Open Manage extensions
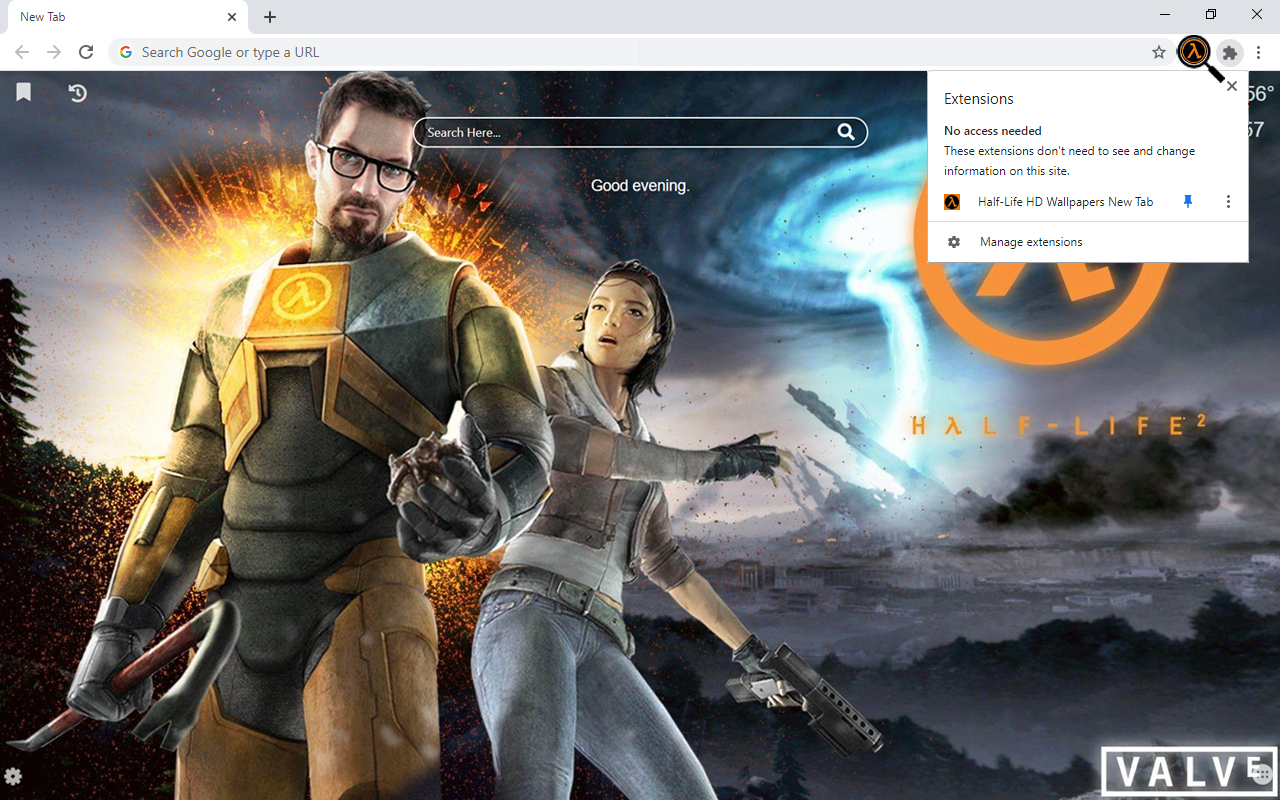Viewport: 1280px width, 800px height. (x=1088, y=242)
